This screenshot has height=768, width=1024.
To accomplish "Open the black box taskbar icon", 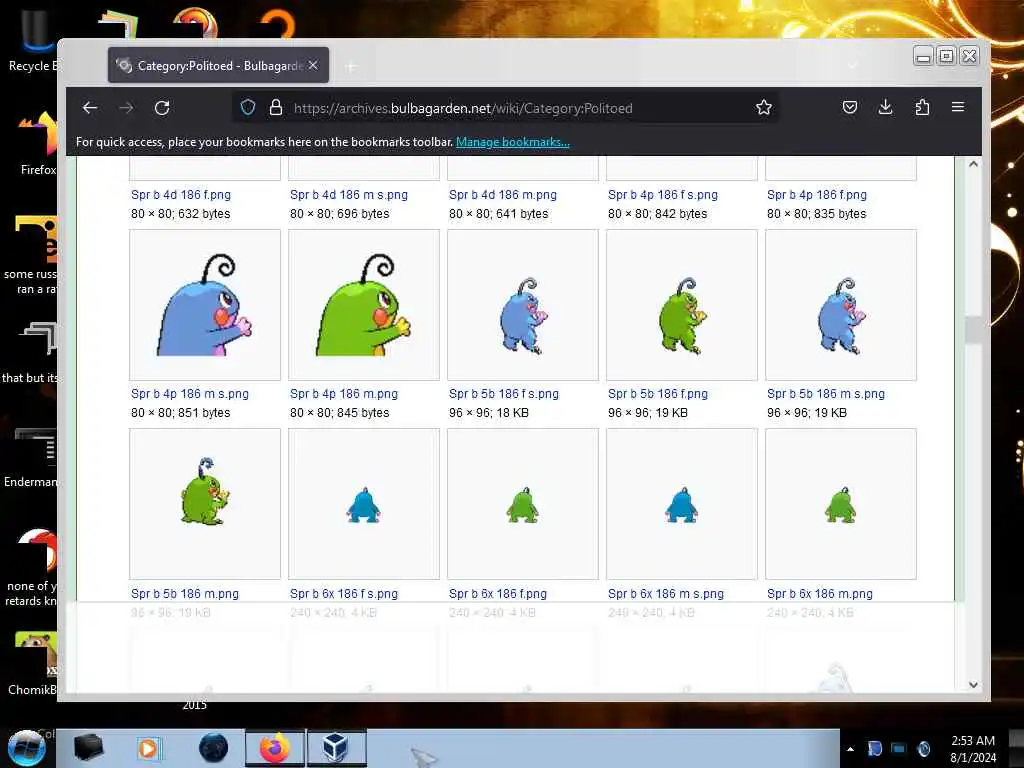I will click(x=88, y=748).
